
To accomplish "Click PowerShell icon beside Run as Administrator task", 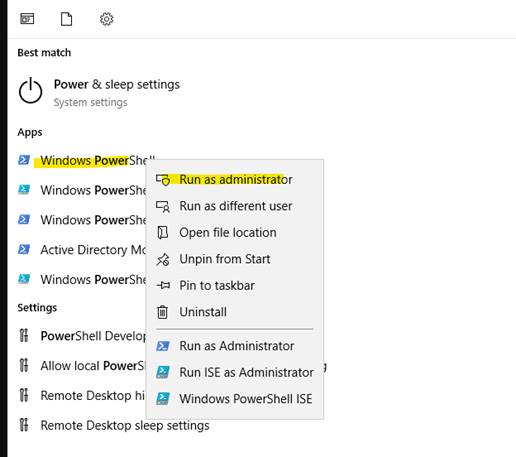I will 163,346.
